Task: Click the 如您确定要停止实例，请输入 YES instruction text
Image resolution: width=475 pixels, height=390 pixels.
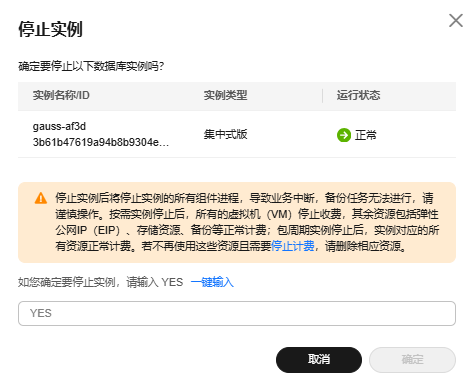Action: [100, 282]
